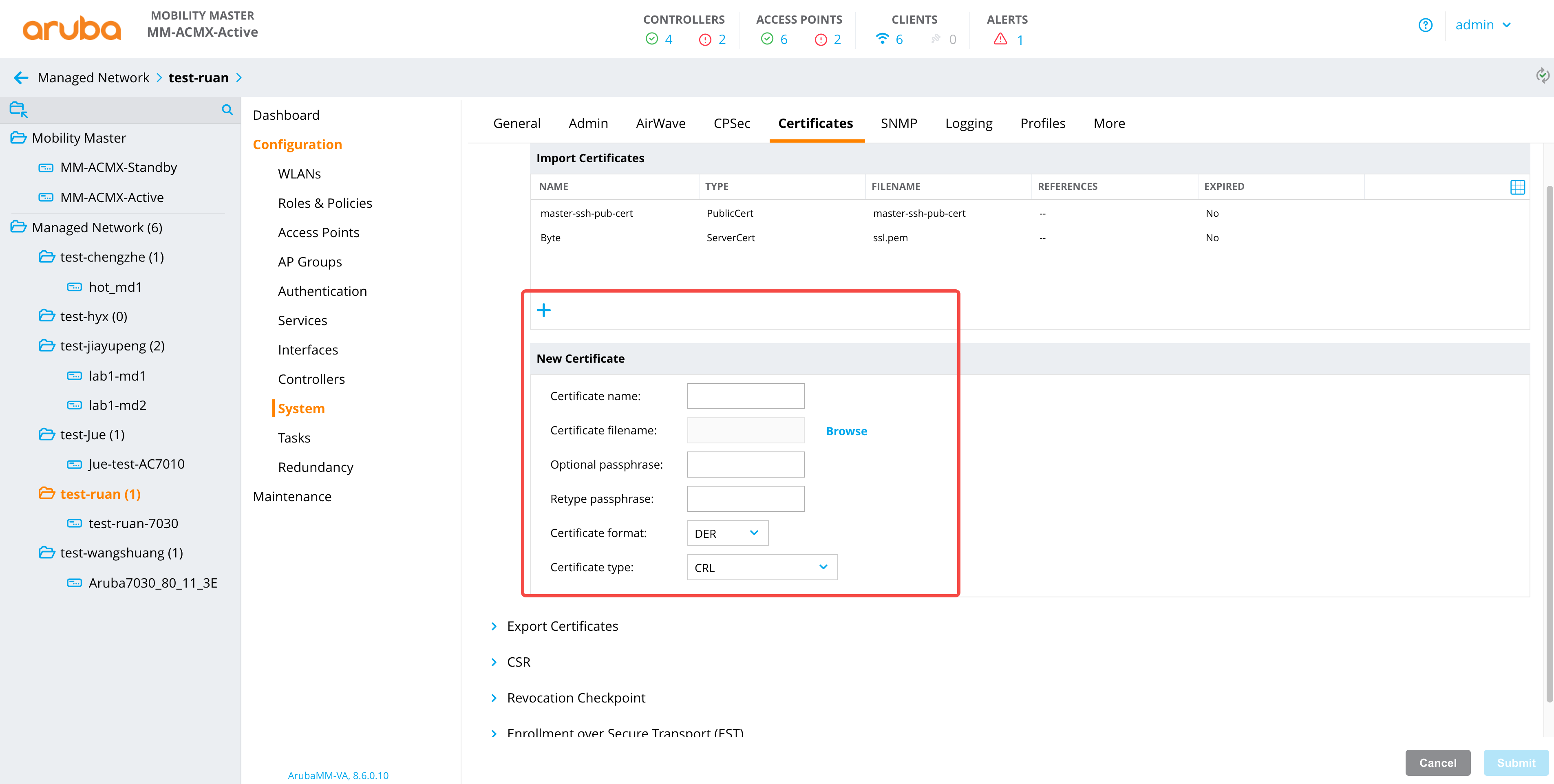Click the controllers up green check icon
This screenshot has width=1554, height=784.
(651, 39)
